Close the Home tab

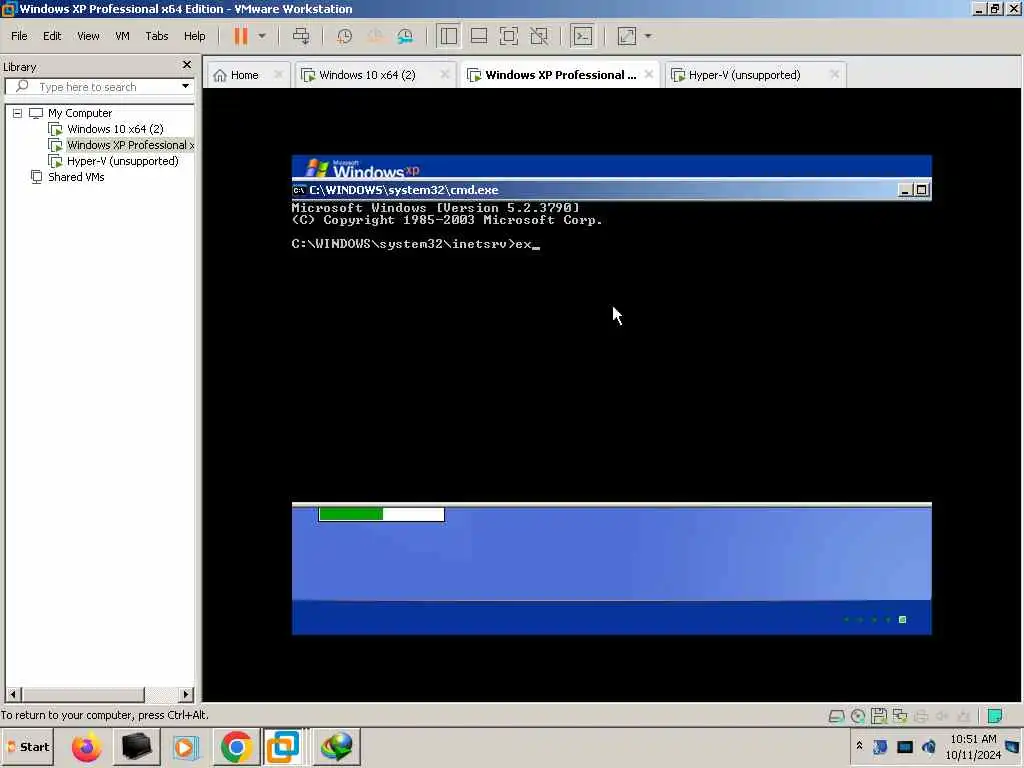[x=279, y=74]
